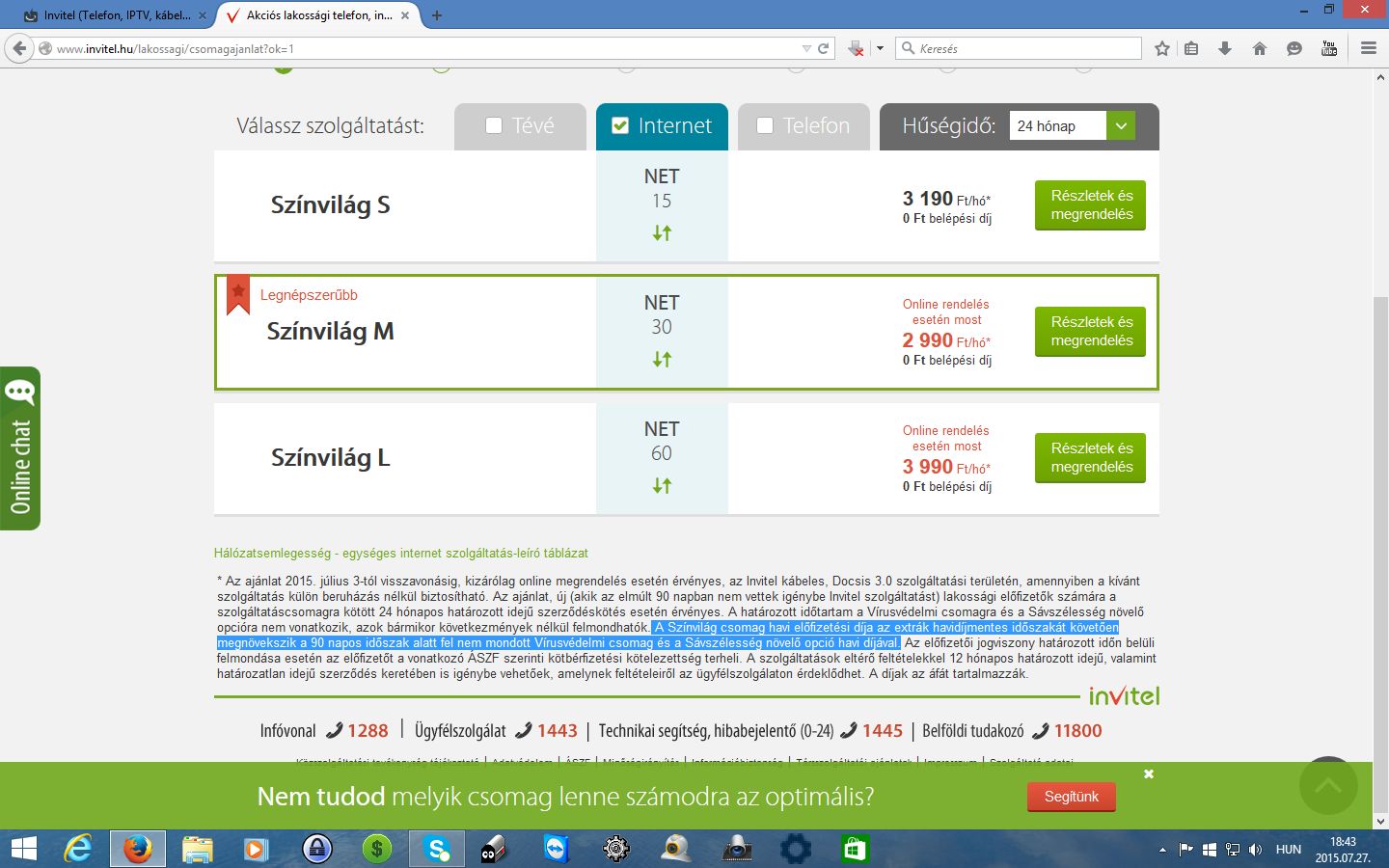
Task: Go to the Firefox home page icon
Action: (1260, 48)
